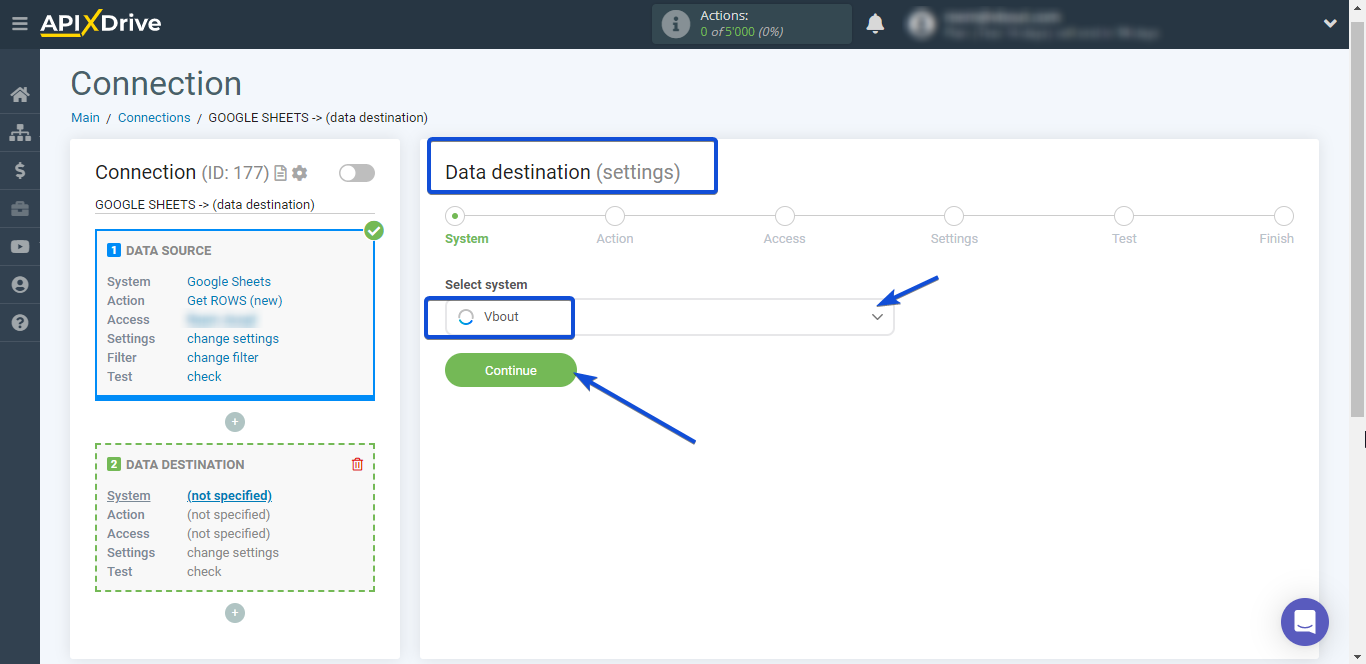Open the user profile sidebar icon
The image size is (1366, 664).
click(20, 285)
